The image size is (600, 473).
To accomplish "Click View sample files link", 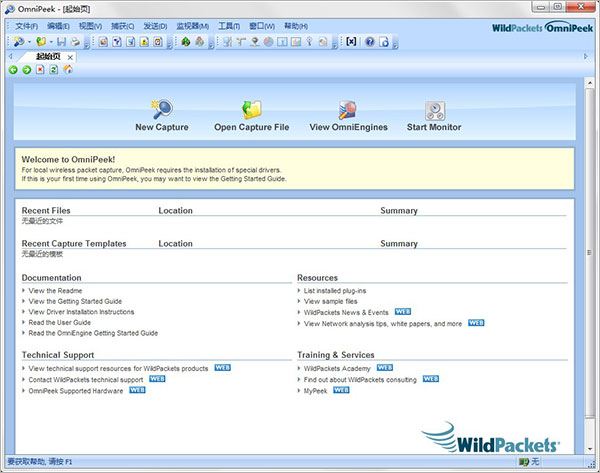I will coord(330,302).
